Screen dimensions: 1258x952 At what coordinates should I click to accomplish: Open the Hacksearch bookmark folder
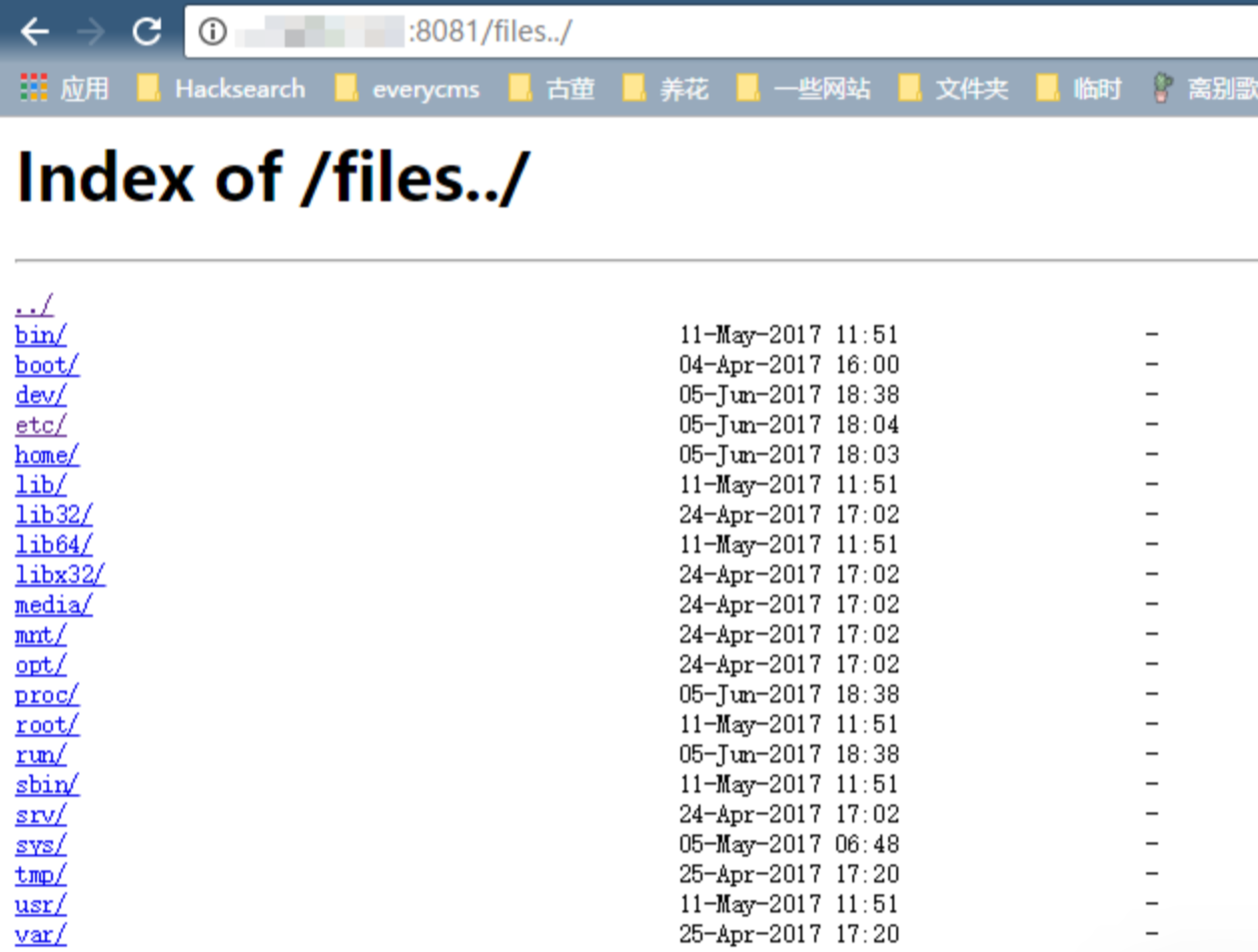(221, 89)
